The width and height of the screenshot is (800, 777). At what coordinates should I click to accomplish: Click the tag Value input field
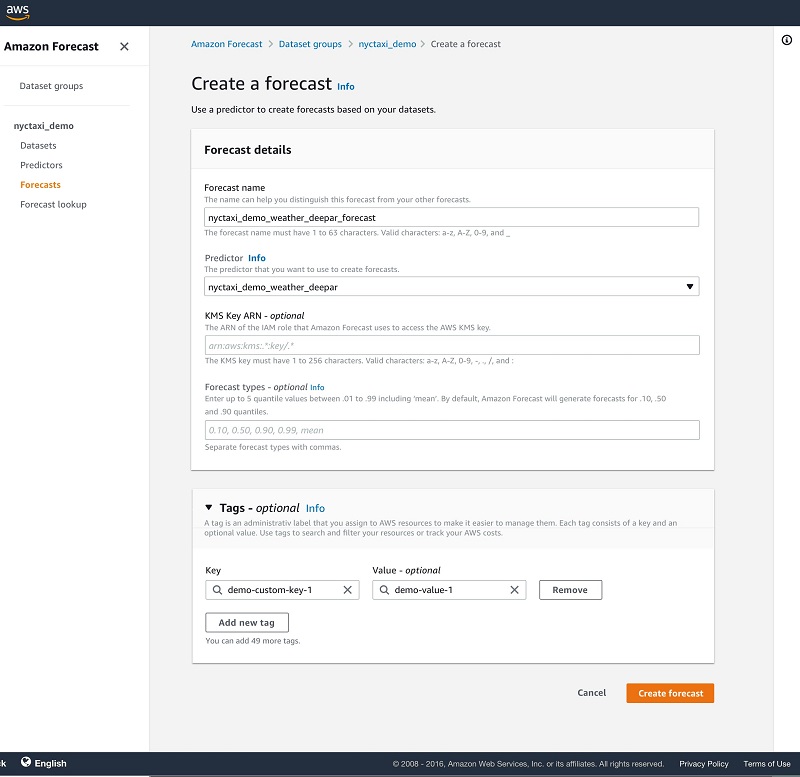(449, 590)
